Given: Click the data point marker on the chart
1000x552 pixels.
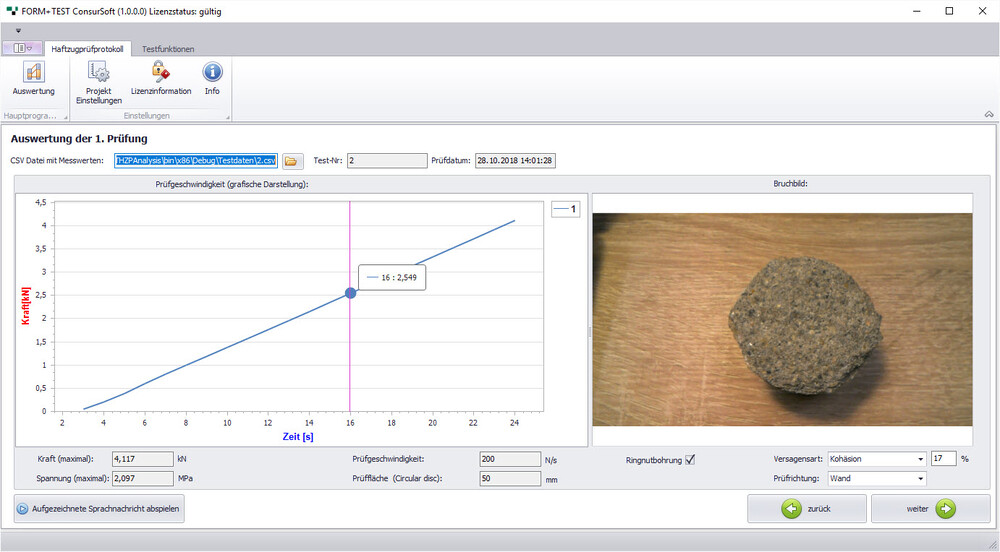Looking at the screenshot, I should (350, 293).
